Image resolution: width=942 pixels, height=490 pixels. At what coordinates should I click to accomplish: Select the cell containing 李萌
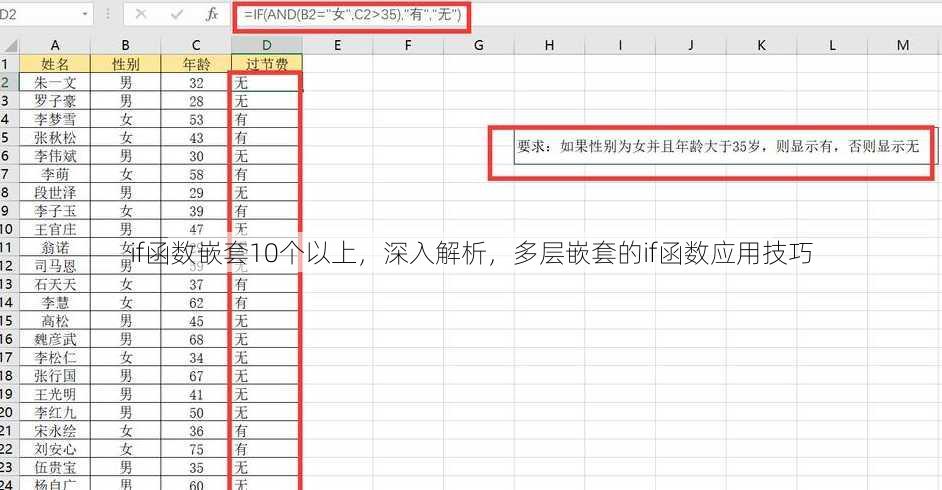tap(55, 174)
